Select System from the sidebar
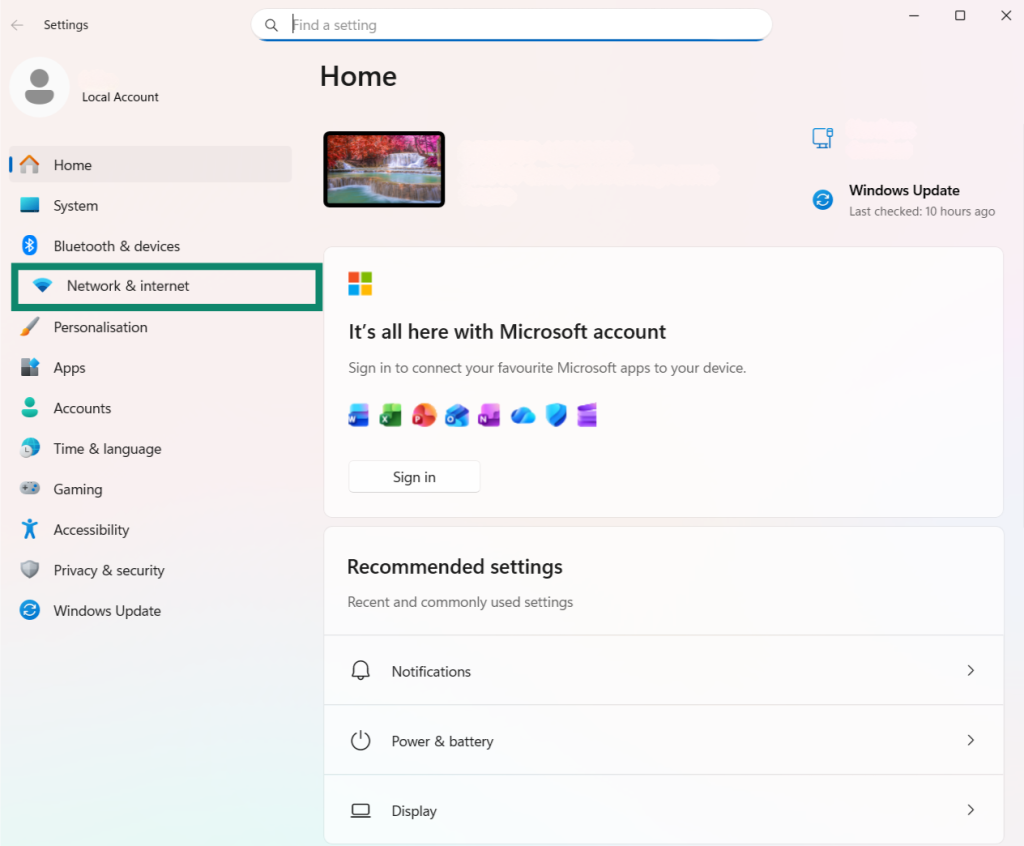 [x=76, y=206]
